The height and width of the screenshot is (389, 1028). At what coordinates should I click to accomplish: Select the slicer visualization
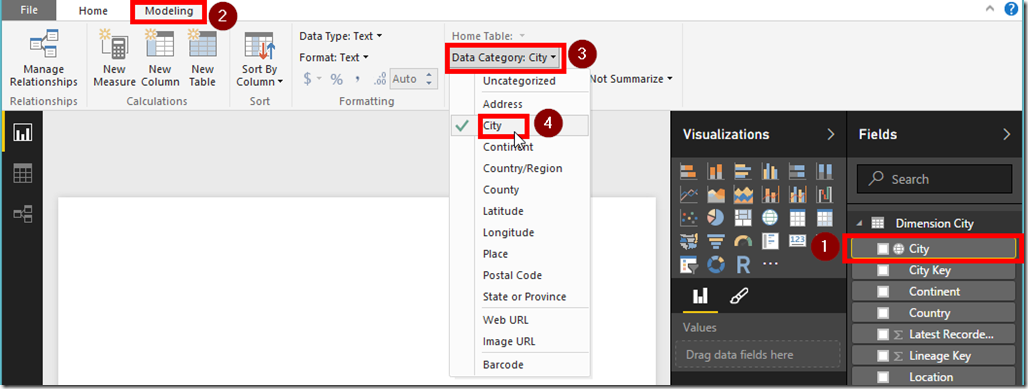(x=688, y=264)
